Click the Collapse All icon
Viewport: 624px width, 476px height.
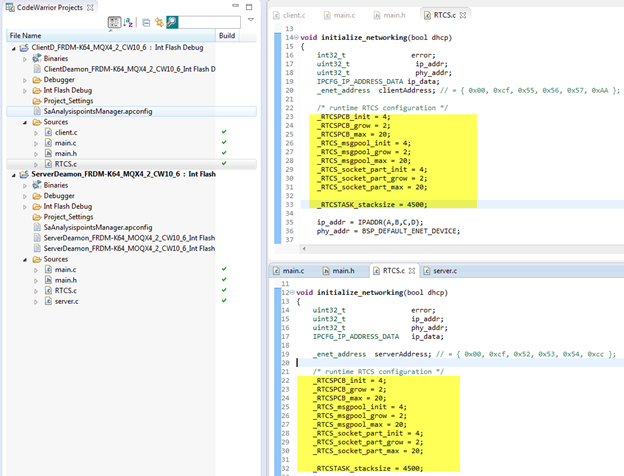tap(146, 23)
